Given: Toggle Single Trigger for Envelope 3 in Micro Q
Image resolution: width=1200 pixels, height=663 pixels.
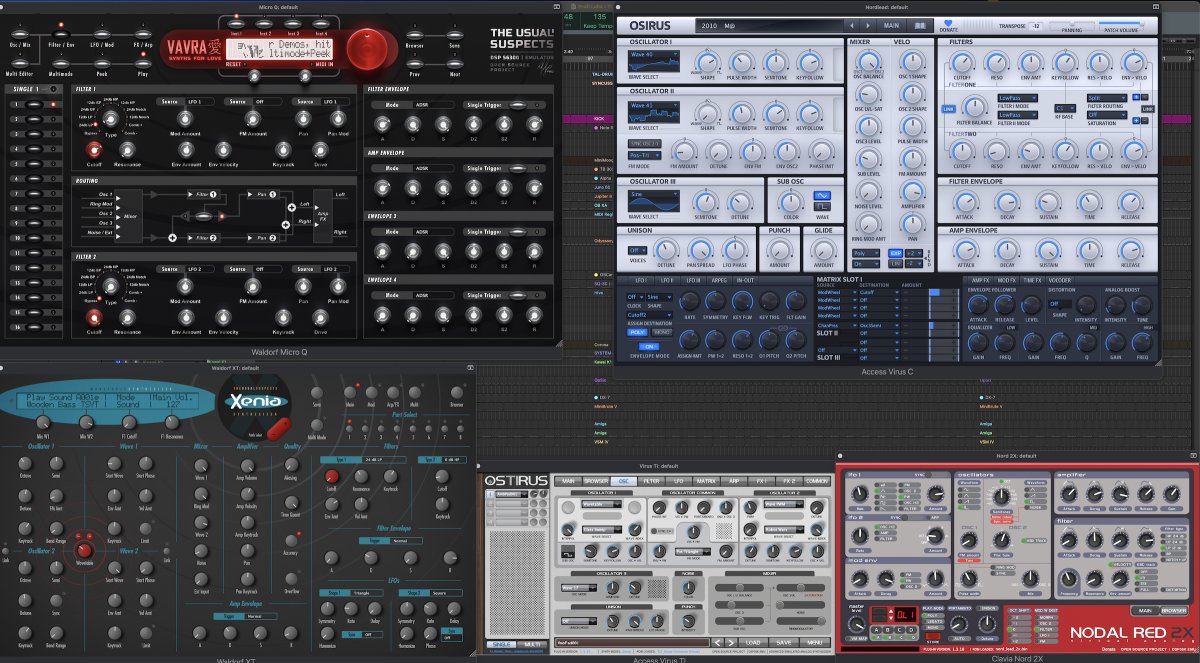Looking at the screenshot, I should pyautogui.click(x=517, y=231).
